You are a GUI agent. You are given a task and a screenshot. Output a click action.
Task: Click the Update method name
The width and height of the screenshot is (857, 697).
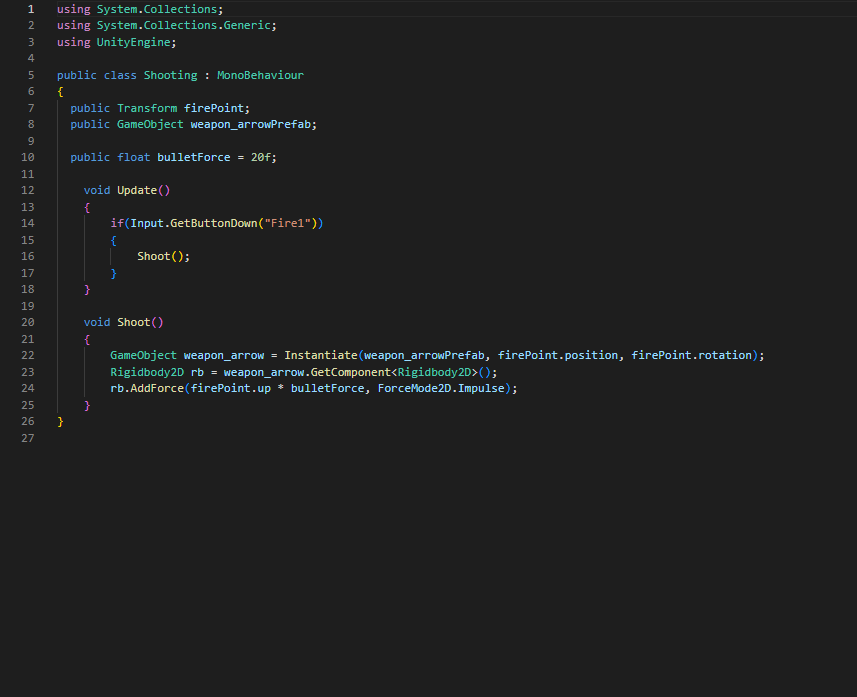(x=137, y=190)
